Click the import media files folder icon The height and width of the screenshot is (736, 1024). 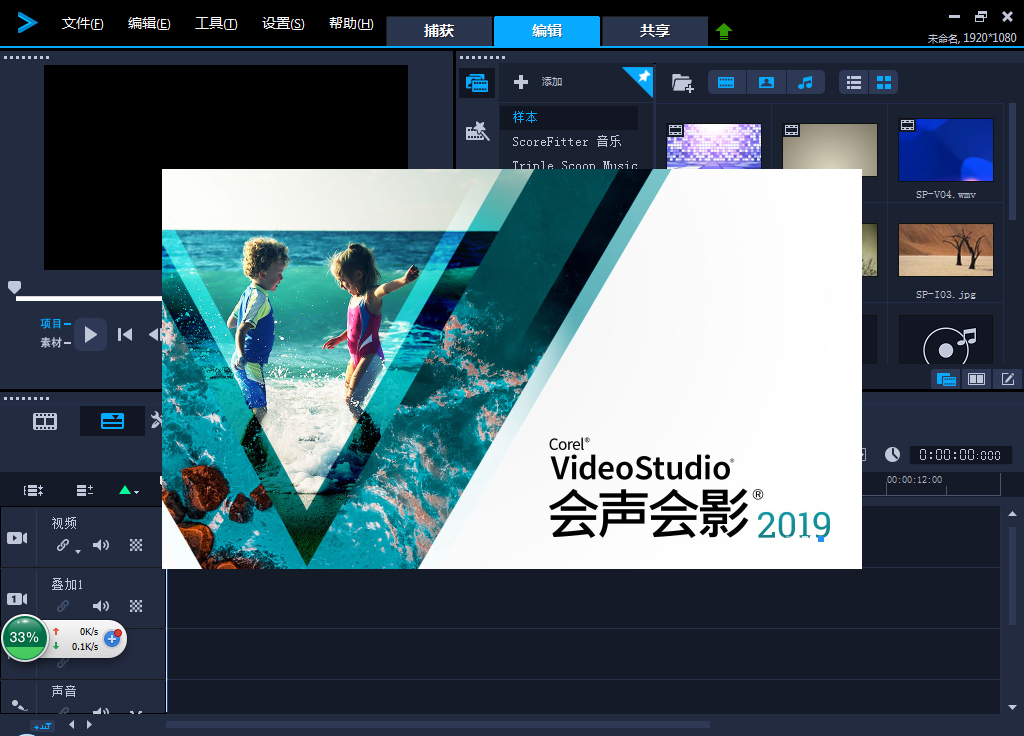pyautogui.click(x=682, y=83)
